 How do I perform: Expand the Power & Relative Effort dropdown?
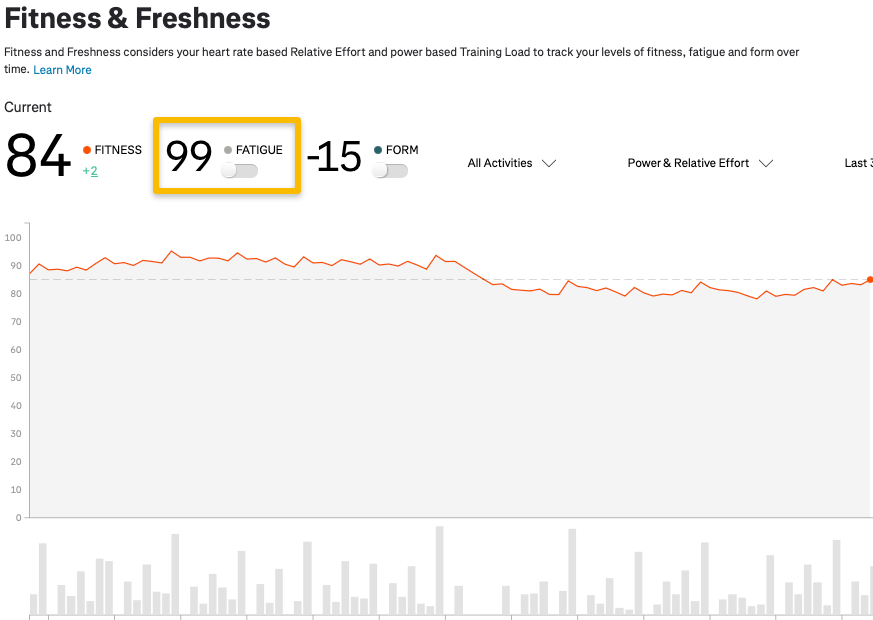click(699, 163)
